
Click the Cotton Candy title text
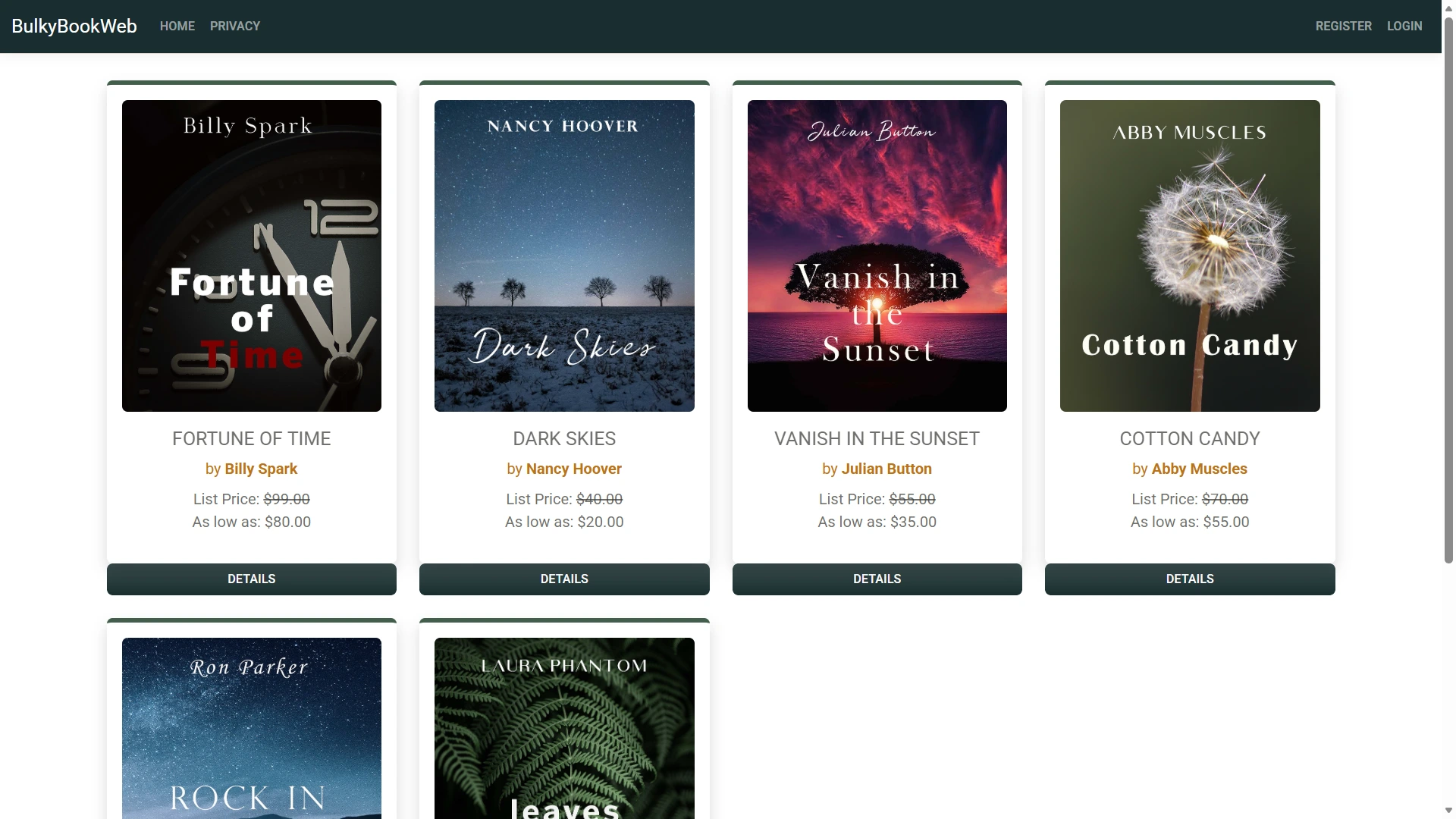click(1189, 438)
